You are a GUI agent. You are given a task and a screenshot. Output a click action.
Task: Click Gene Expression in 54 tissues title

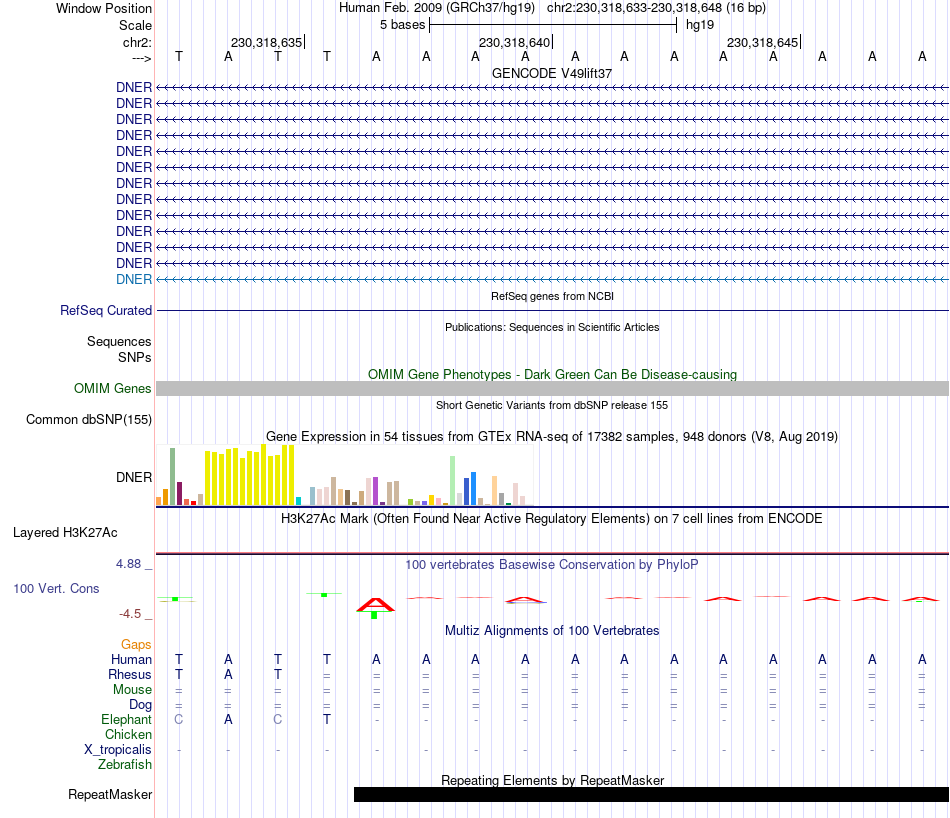tap(552, 436)
